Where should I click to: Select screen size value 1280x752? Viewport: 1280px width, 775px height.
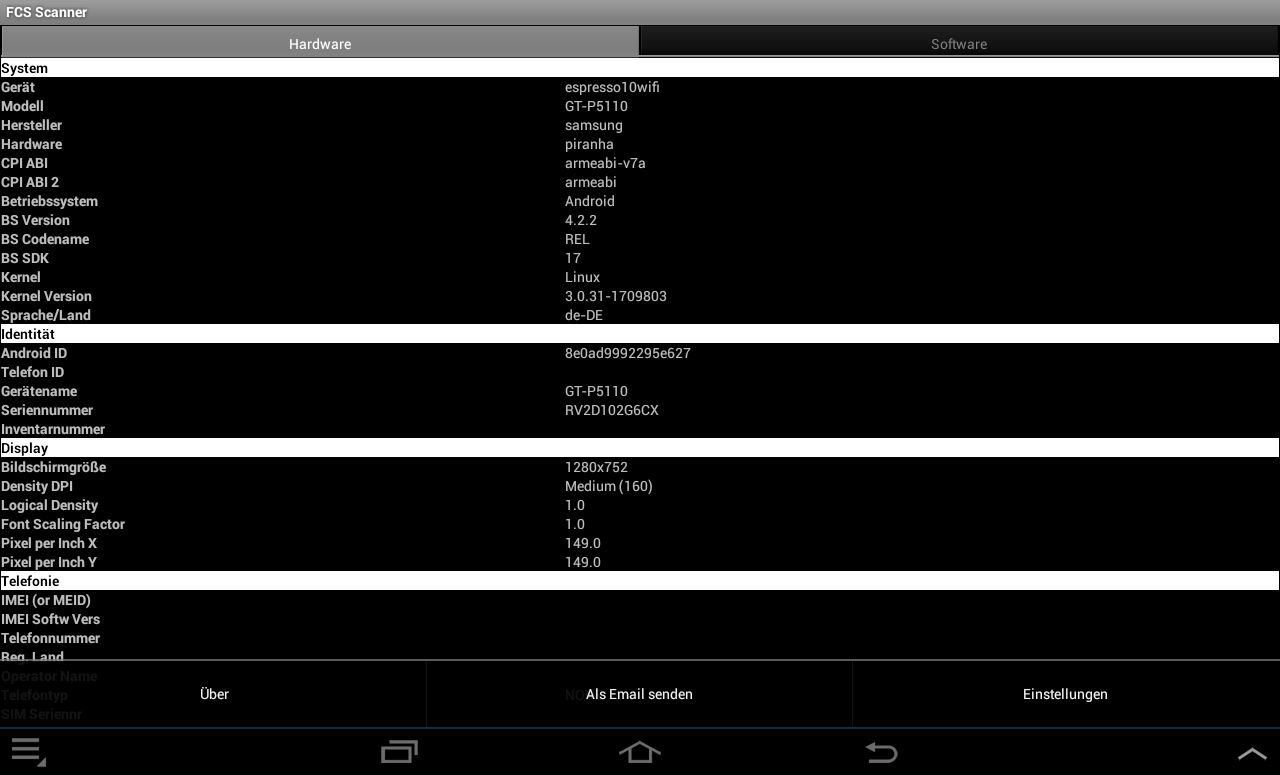point(596,467)
